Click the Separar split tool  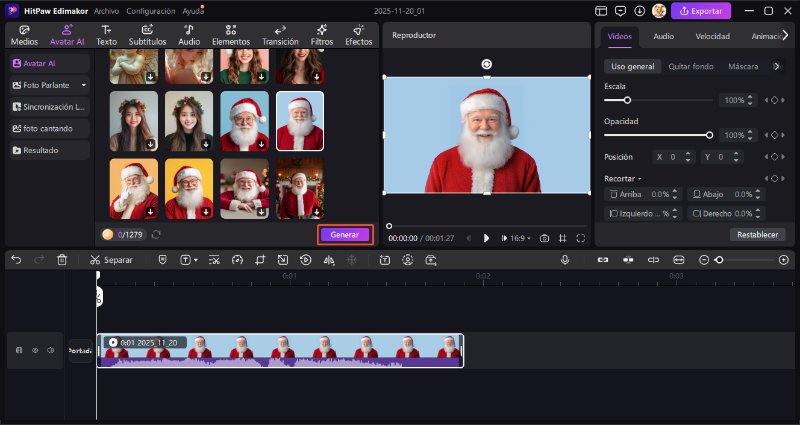(111, 260)
